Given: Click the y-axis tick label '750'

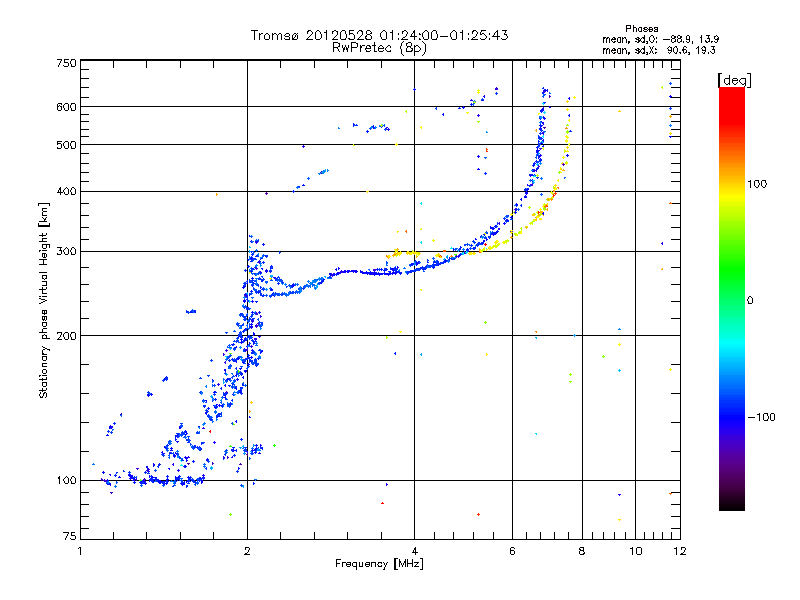Looking at the screenshot, I should coord(66,63).
